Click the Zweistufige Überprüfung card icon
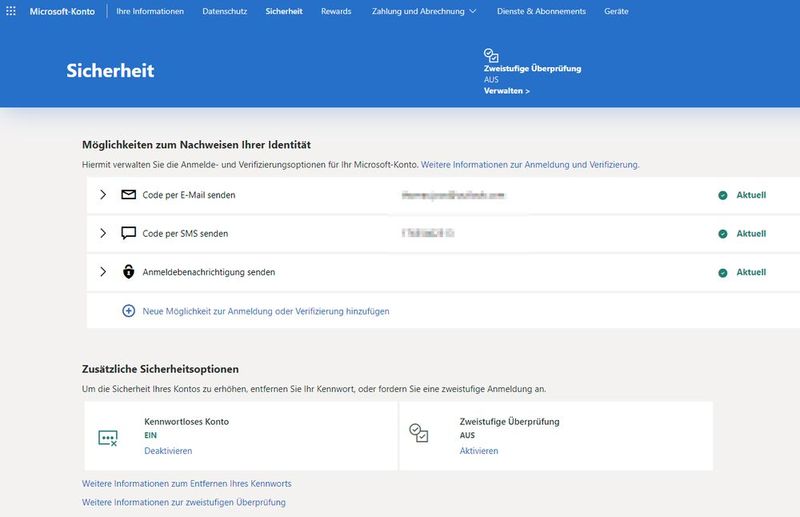This screenshot has height=517, width=800. click(x=418, y=433)
